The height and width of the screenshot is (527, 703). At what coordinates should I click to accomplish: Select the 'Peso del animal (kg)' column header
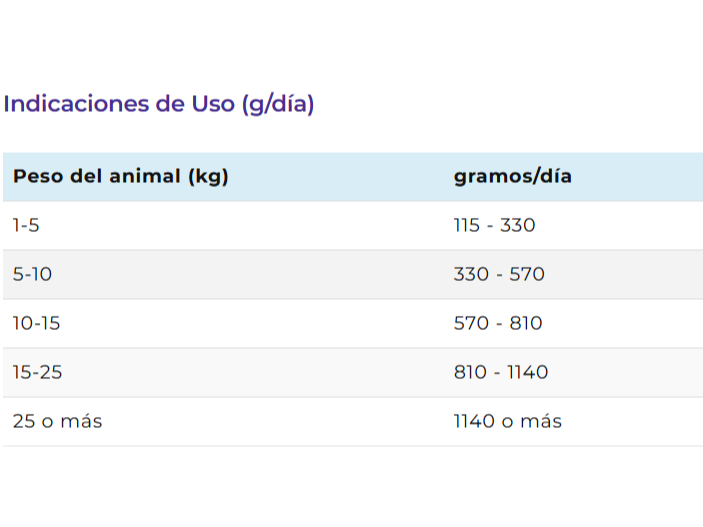[x=121, y=176]
